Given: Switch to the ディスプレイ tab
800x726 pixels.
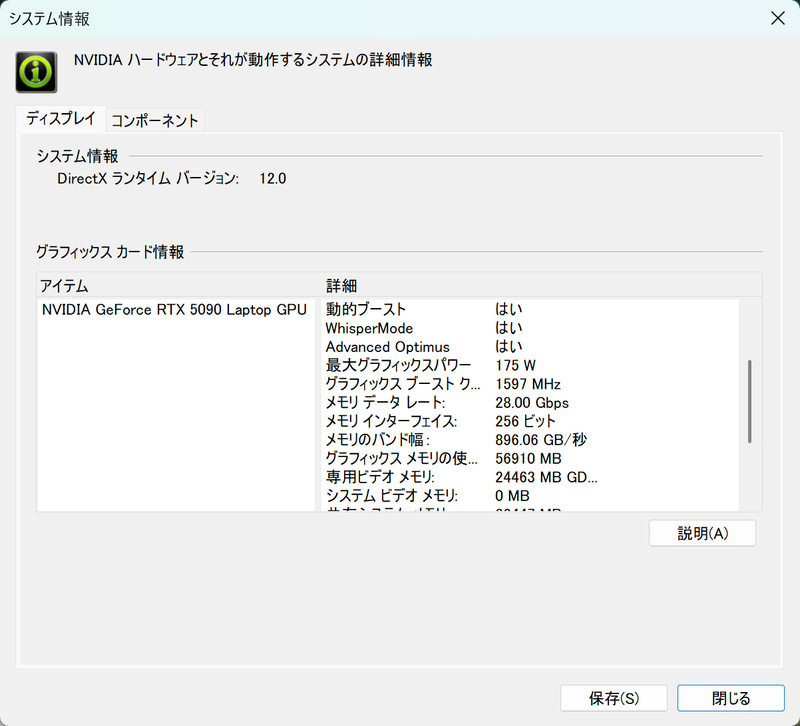Looking at the screenshot, I should [x=61, y=119].
